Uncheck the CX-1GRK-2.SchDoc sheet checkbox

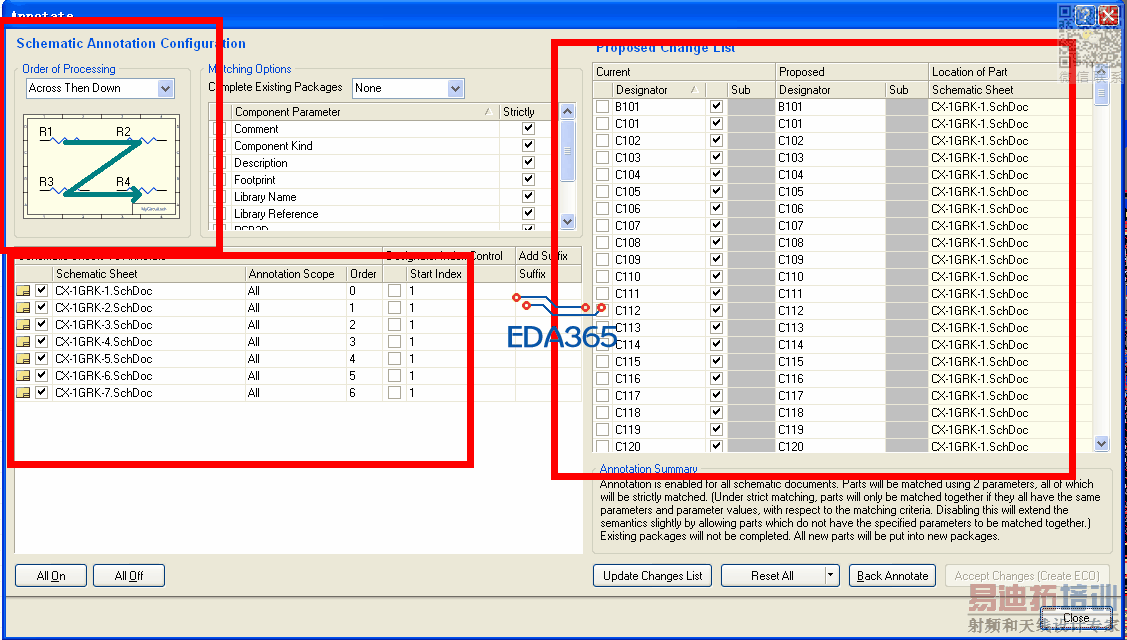[42, 308]
